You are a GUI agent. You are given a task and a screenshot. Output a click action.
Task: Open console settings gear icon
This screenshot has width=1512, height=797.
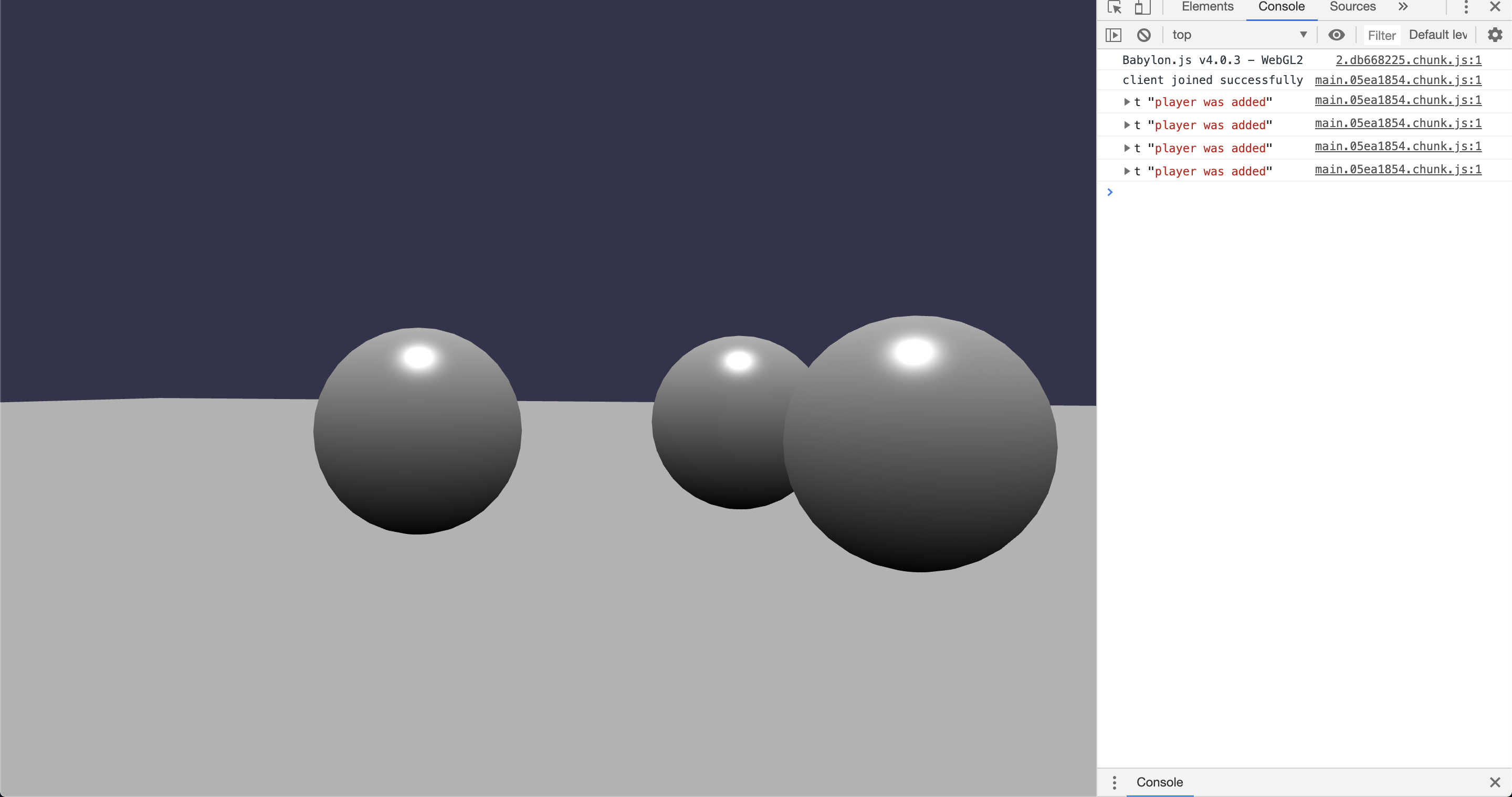1494,35
